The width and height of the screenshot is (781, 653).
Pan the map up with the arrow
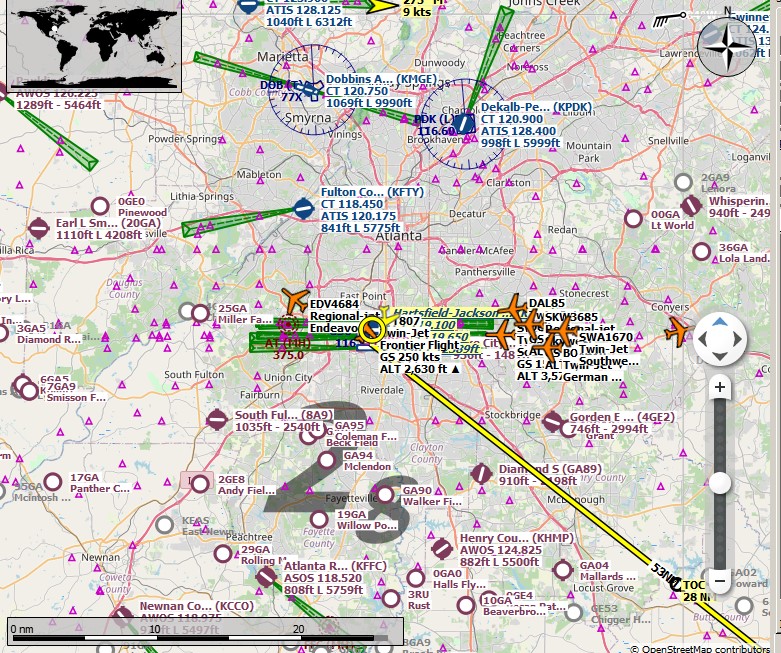720,322
